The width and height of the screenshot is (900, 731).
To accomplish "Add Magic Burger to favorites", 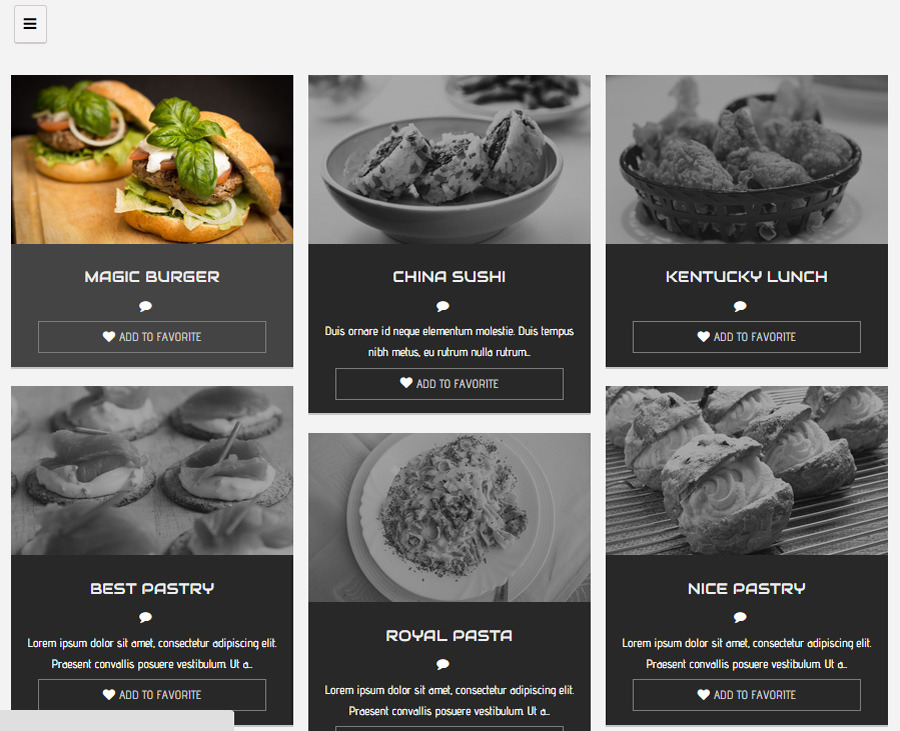I will tap(152, 337).
